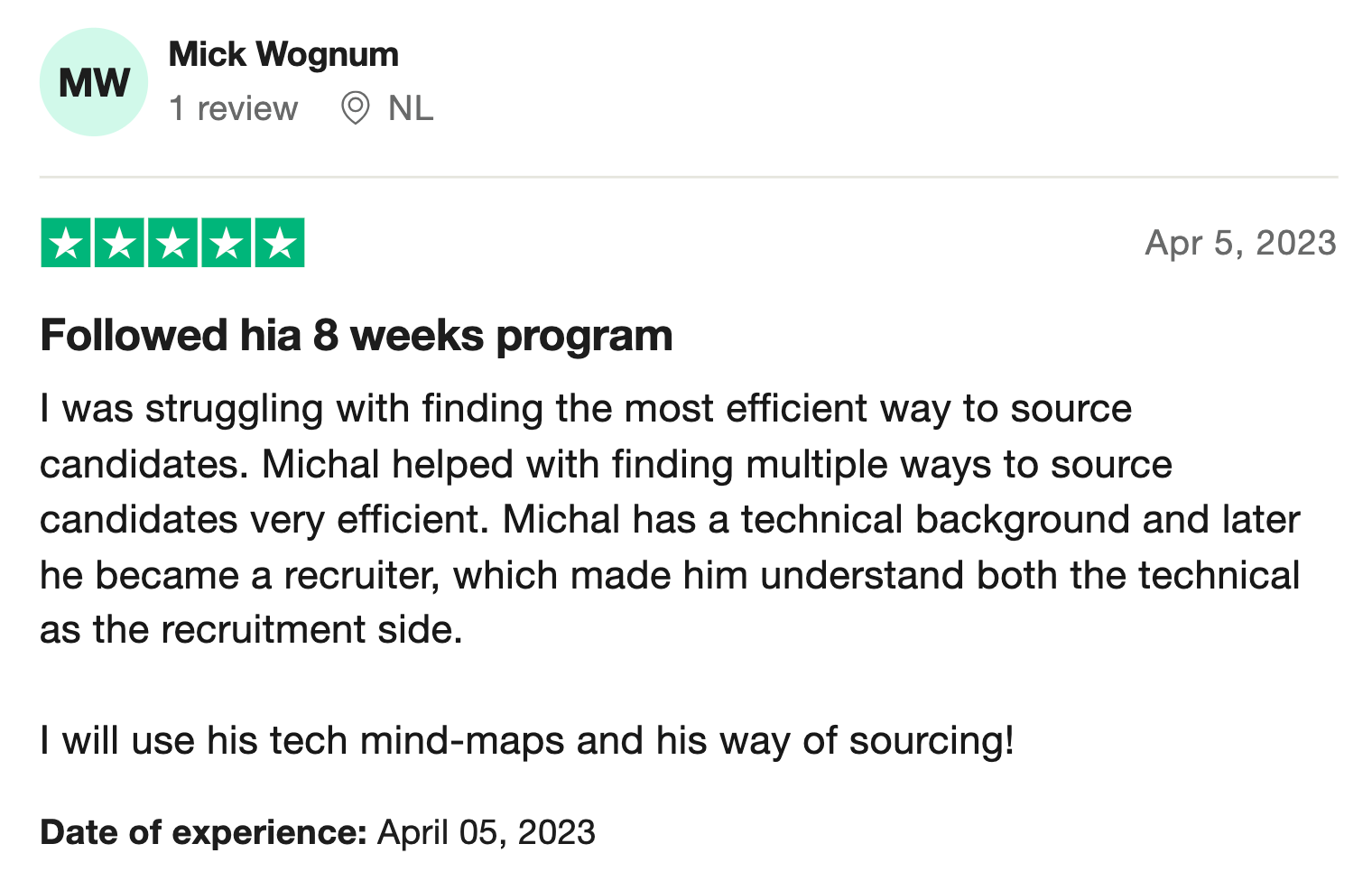The width and height of the screenshot is (1372, 881).
Task: Click the "as the recruitment side." line
Action: pos(251,630)
